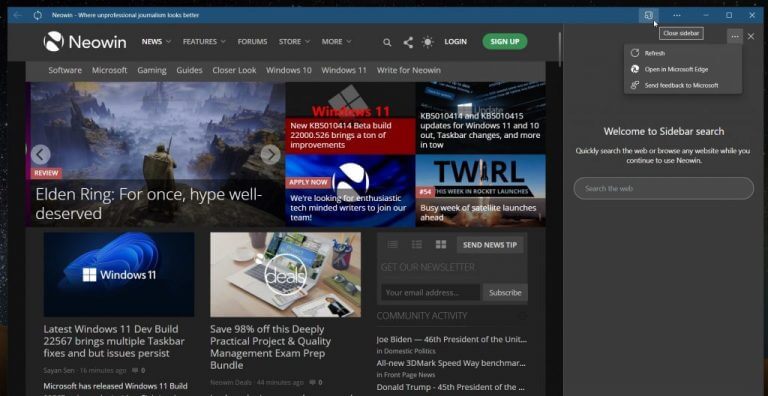Advance carousel with the right arrow
Viewport: 768px width, 396px height.
tap(270, 154)
